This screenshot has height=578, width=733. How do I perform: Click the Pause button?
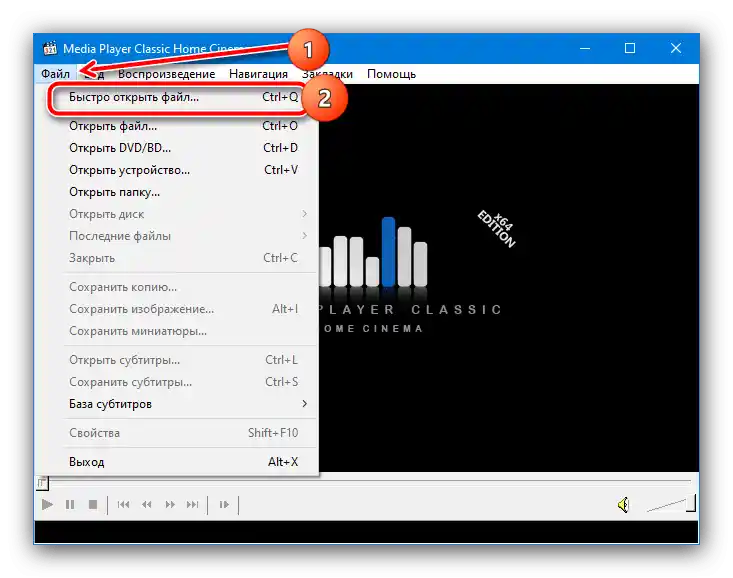pyautogui.click(x=70, y=505)
